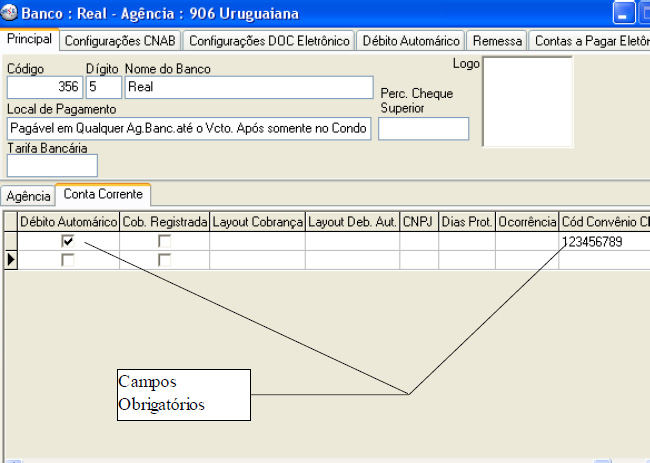The width and height of the screenshot is (650, 463).
Task: Open the Contas a Pagar Eletrônico tab
Action: click(x=590, y=41)
